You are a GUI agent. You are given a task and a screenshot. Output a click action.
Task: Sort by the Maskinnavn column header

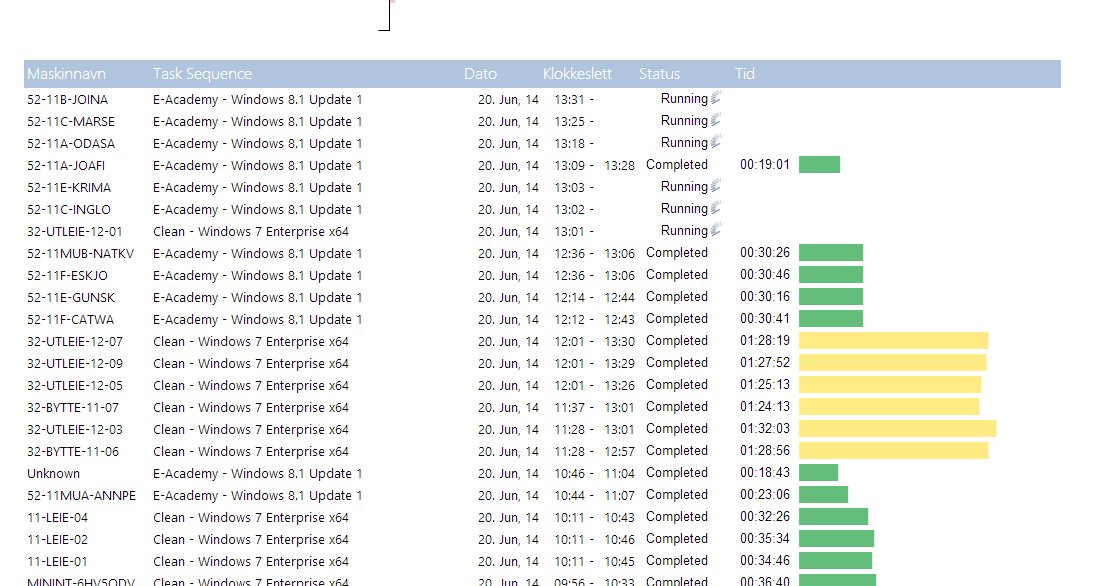[x=66, y=73]
